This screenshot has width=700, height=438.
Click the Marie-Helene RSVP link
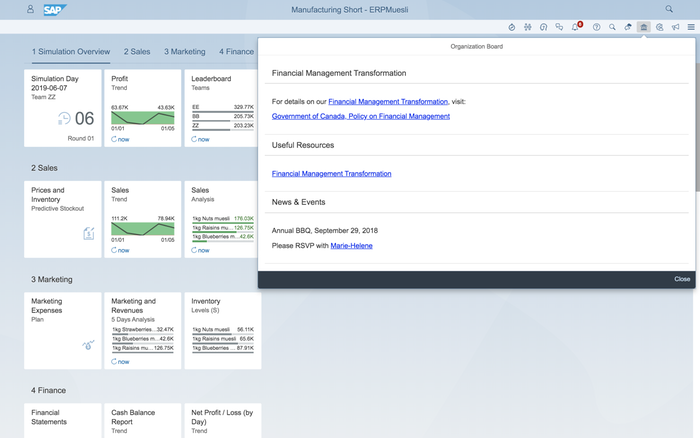[x=351, y=245]
